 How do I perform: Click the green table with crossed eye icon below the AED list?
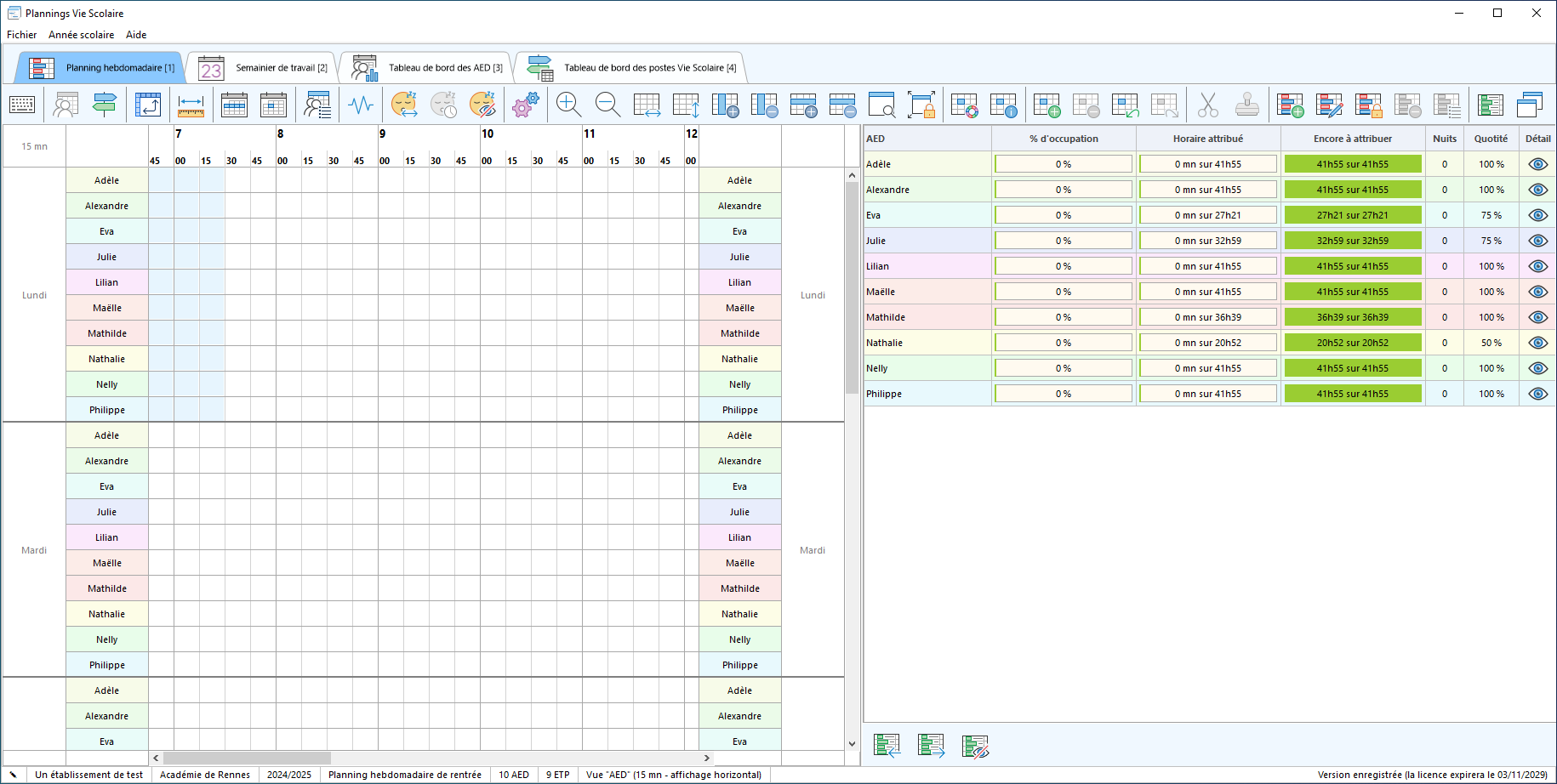tap(975, 746)
